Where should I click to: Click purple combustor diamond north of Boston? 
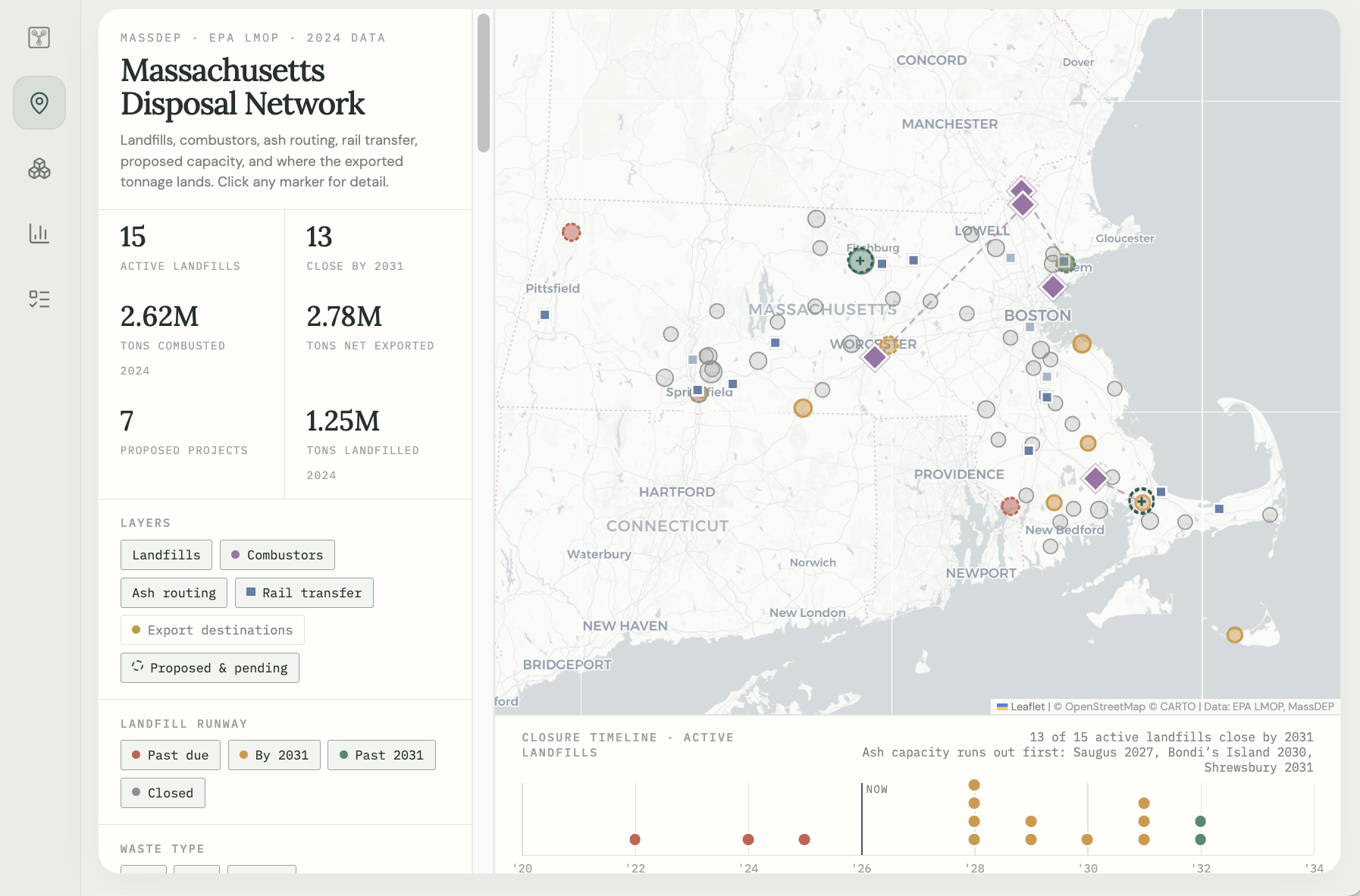coord(1053,287)
